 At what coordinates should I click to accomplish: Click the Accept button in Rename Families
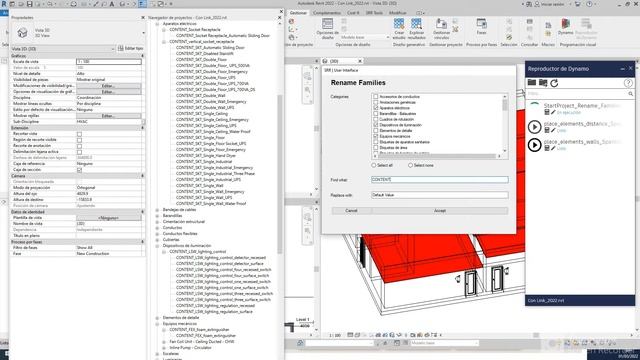click(440, 211)
